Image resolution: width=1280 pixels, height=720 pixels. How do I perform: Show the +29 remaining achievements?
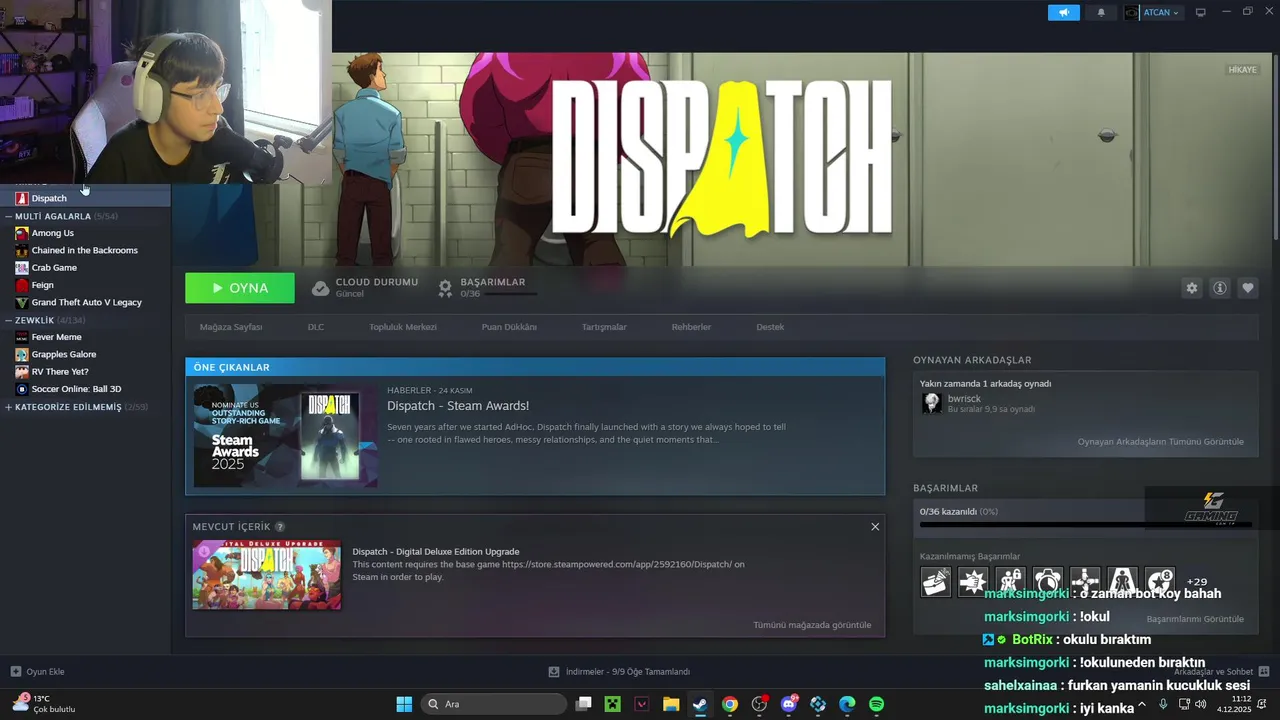pos(1196,582)
